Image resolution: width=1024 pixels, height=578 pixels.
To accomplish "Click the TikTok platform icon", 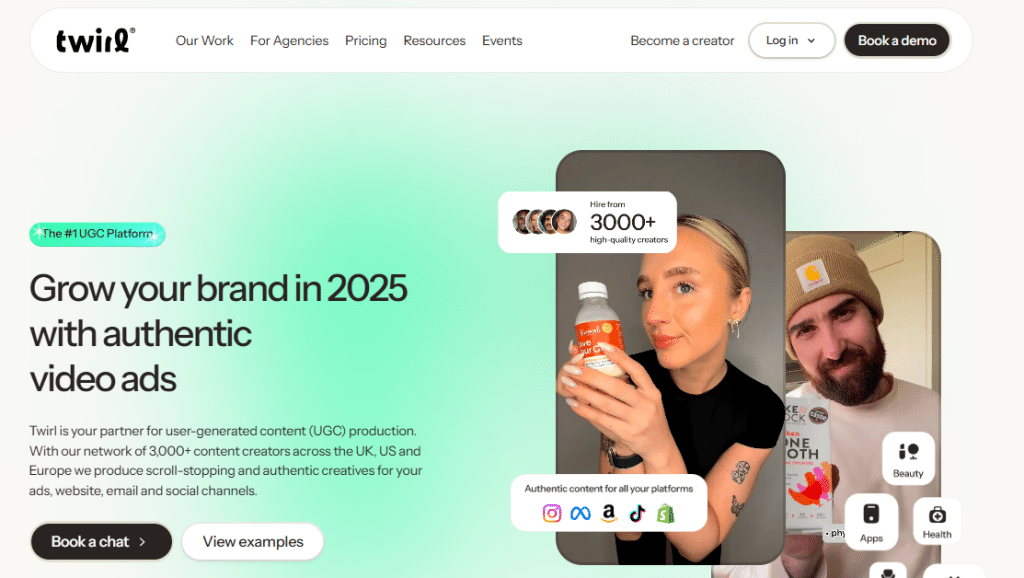I will (637, 514).
